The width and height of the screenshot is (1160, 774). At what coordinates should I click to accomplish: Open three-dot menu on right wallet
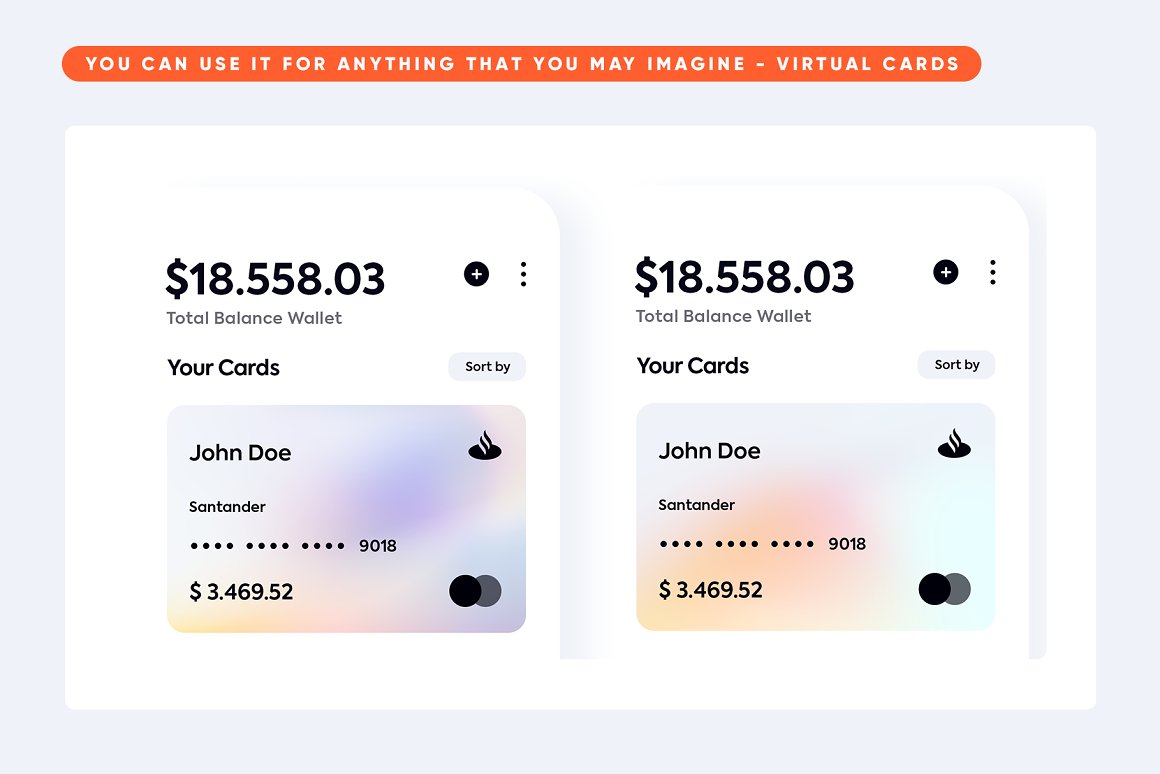992,272
